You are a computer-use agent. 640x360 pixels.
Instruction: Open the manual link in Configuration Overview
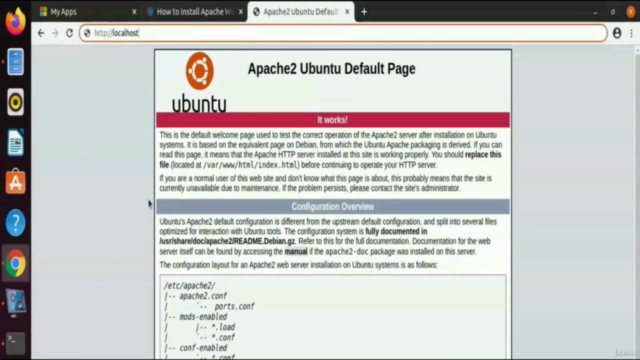[x=296, y=251]
